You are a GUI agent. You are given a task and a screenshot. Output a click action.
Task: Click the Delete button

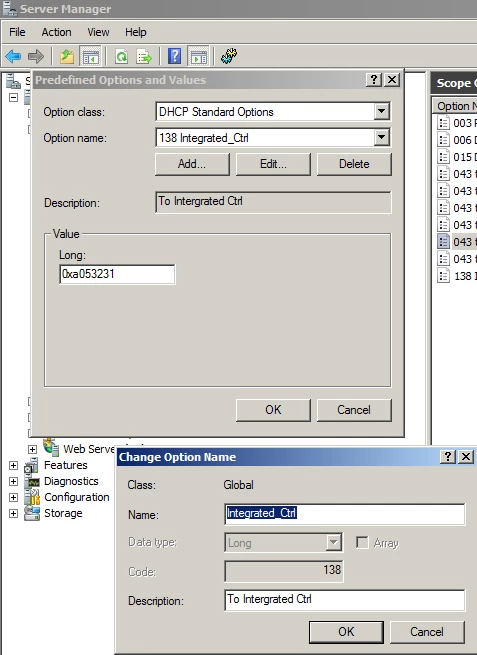[354, 164]
